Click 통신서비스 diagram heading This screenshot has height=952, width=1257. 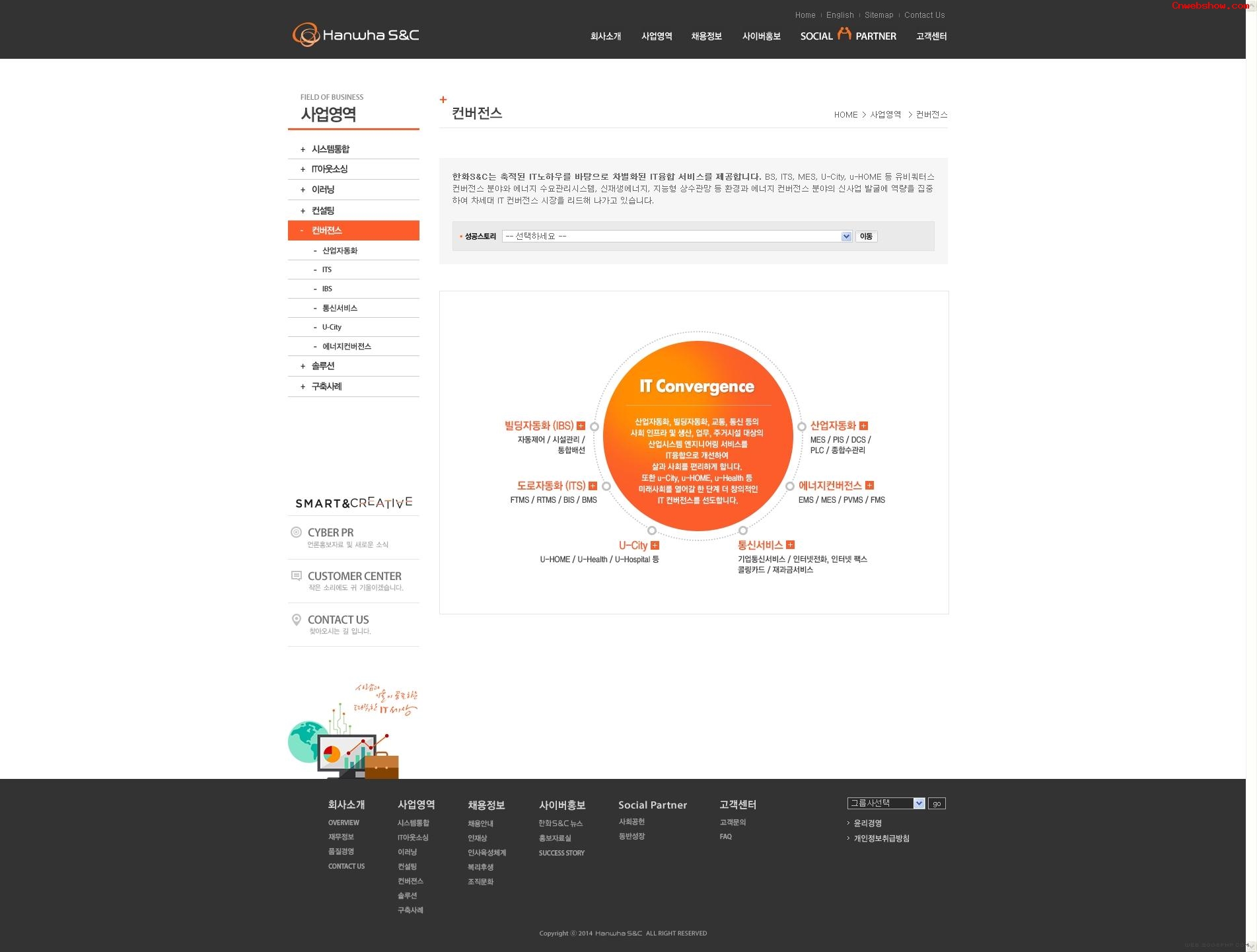[x=760, y=545]
